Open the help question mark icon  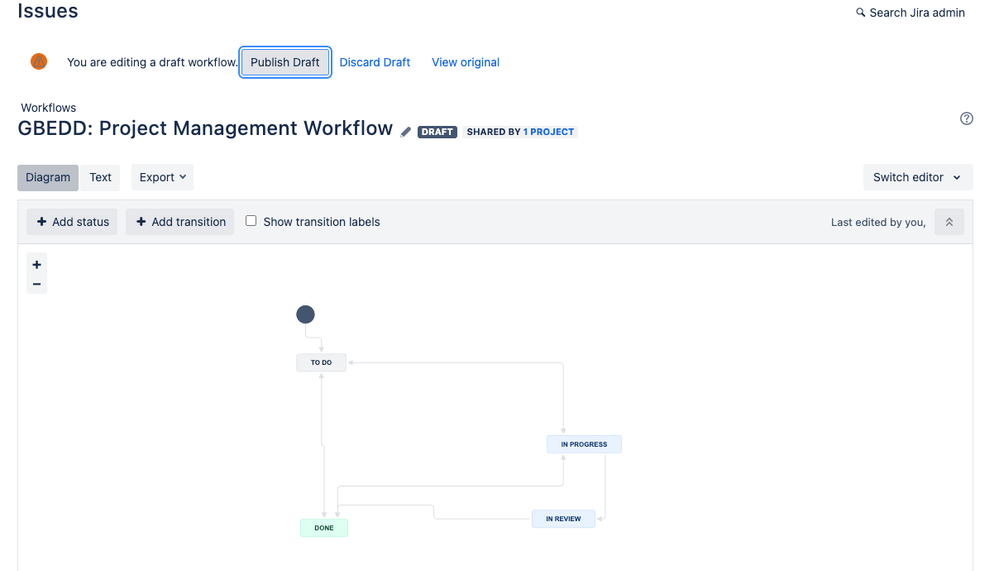click(966, 119)
